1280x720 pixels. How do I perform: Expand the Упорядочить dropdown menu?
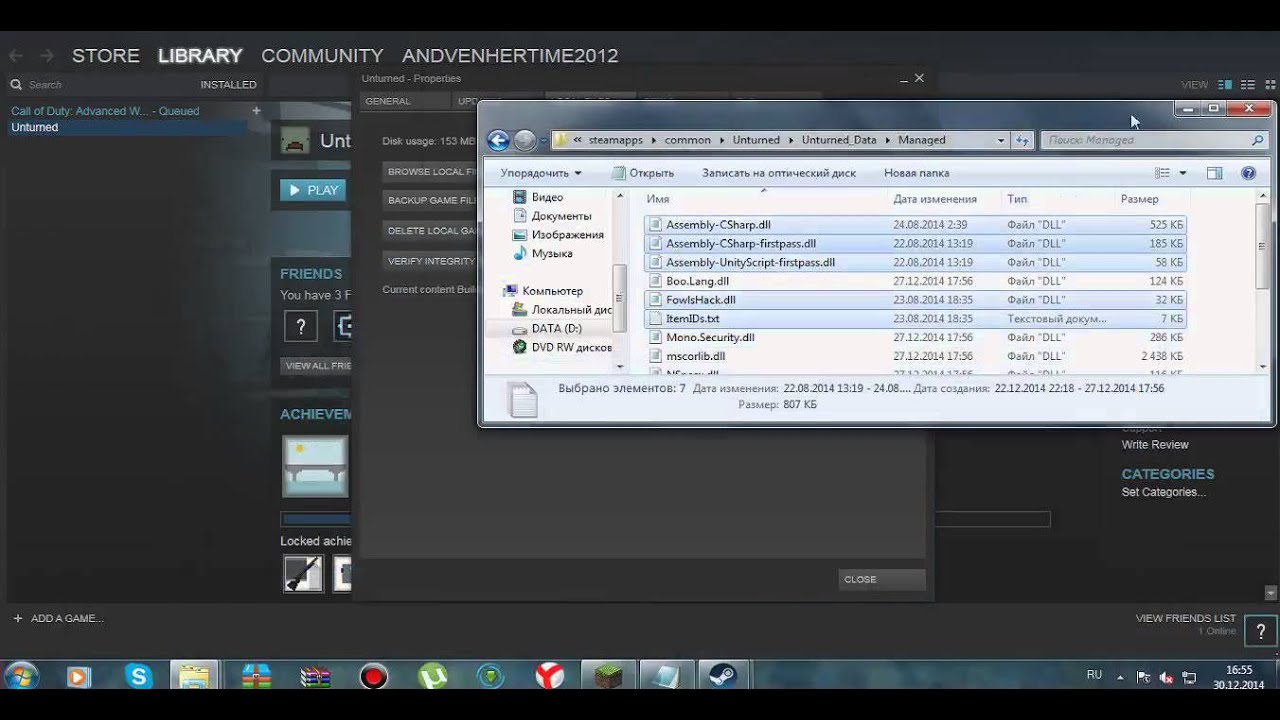(541, 173)
